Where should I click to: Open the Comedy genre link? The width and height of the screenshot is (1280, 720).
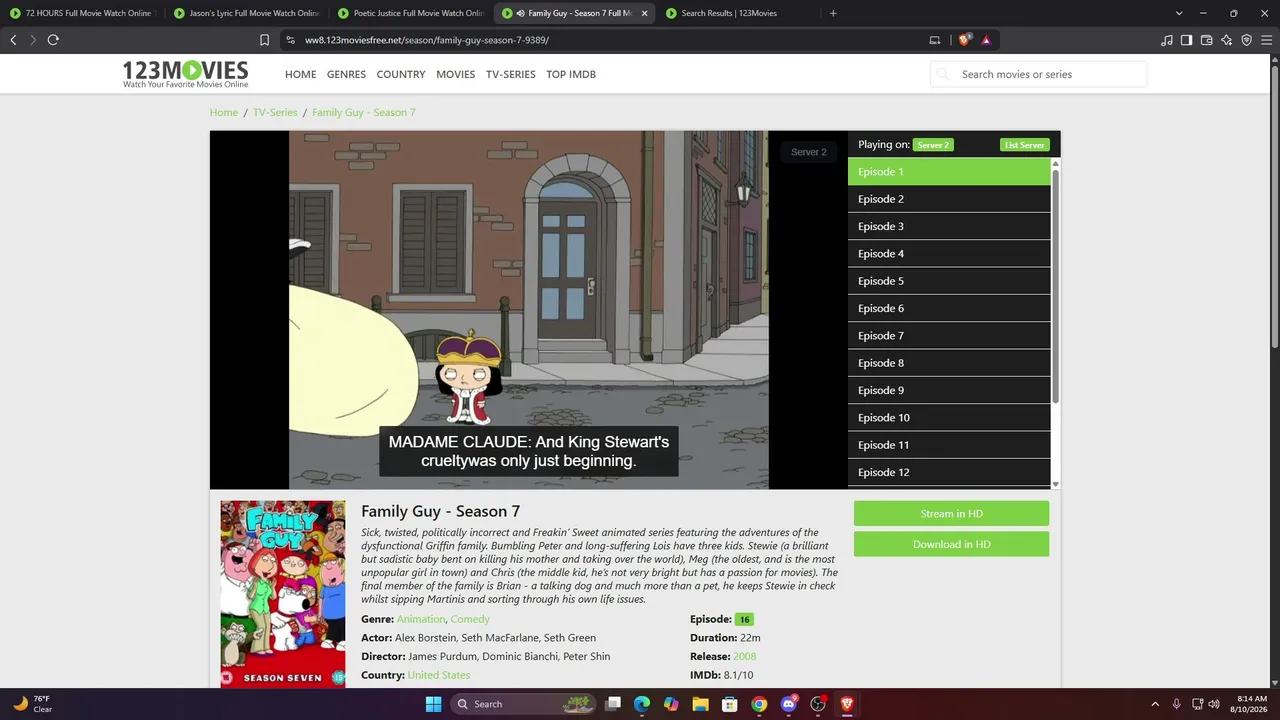pyautogui.click(x=470, y=619)
